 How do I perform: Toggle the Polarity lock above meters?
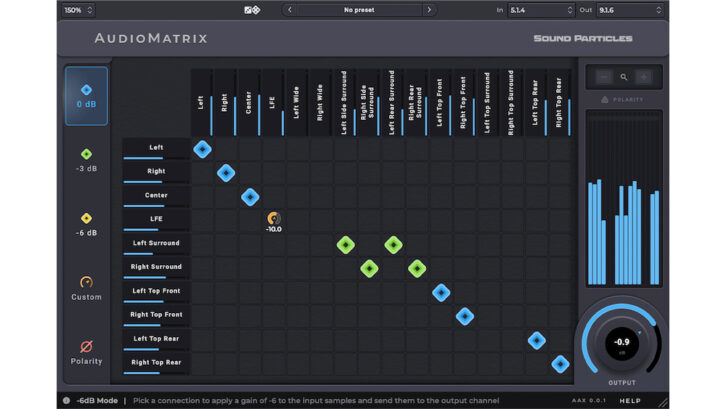pyautogui.click(x=623, y=100)
